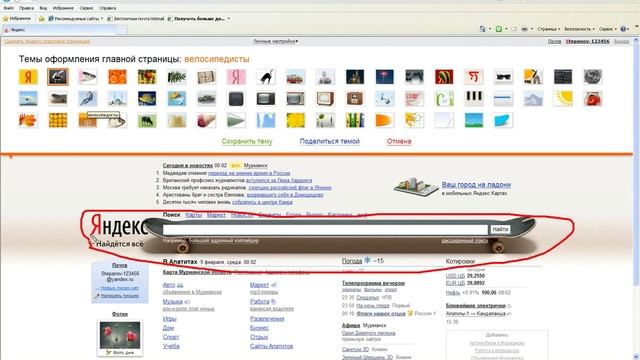This screenshot has height=360, width=640.
Task: Open Телепрограмма вечером link
Action: click(x=373, y=283)
